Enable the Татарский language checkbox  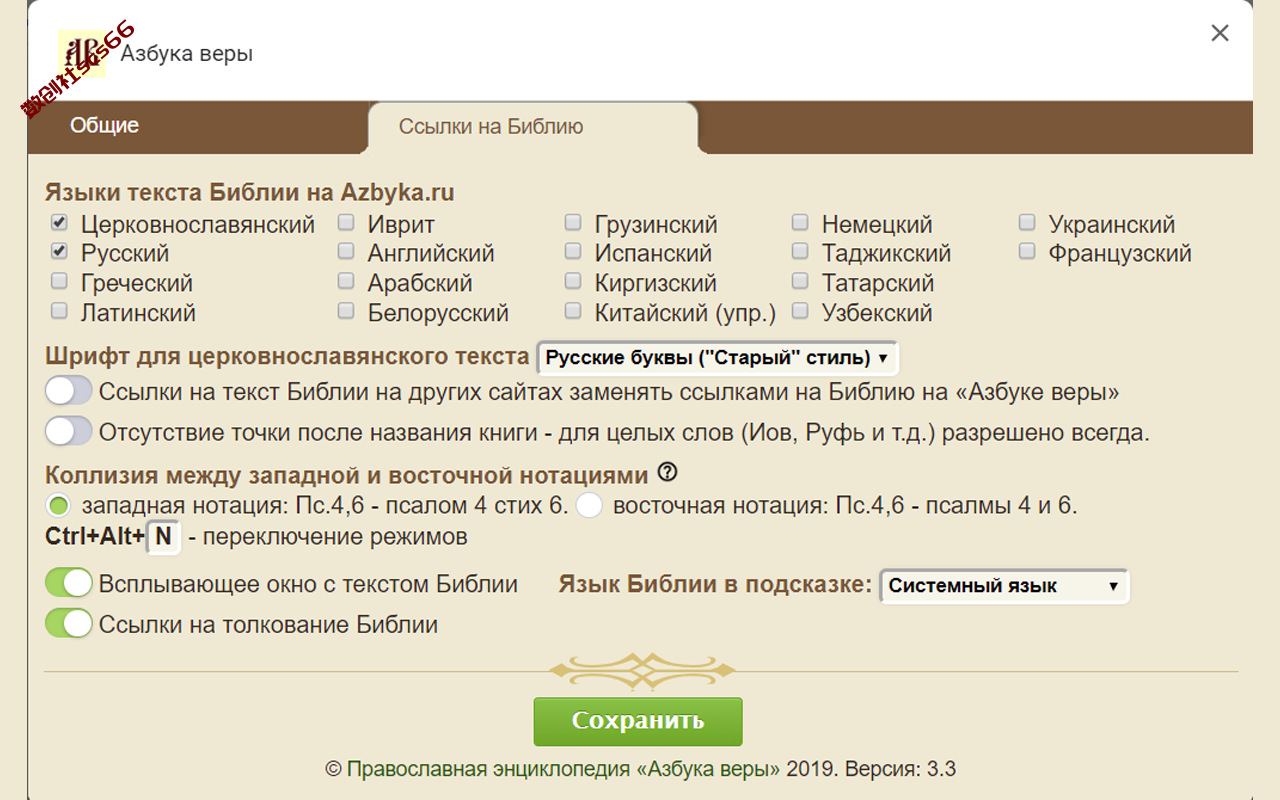click(800, 281)
